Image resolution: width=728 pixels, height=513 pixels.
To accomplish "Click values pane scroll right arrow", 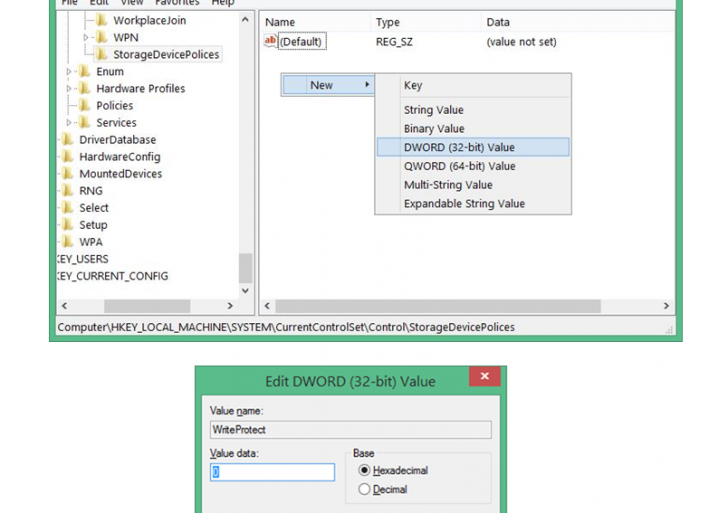I will click(666, 305).
